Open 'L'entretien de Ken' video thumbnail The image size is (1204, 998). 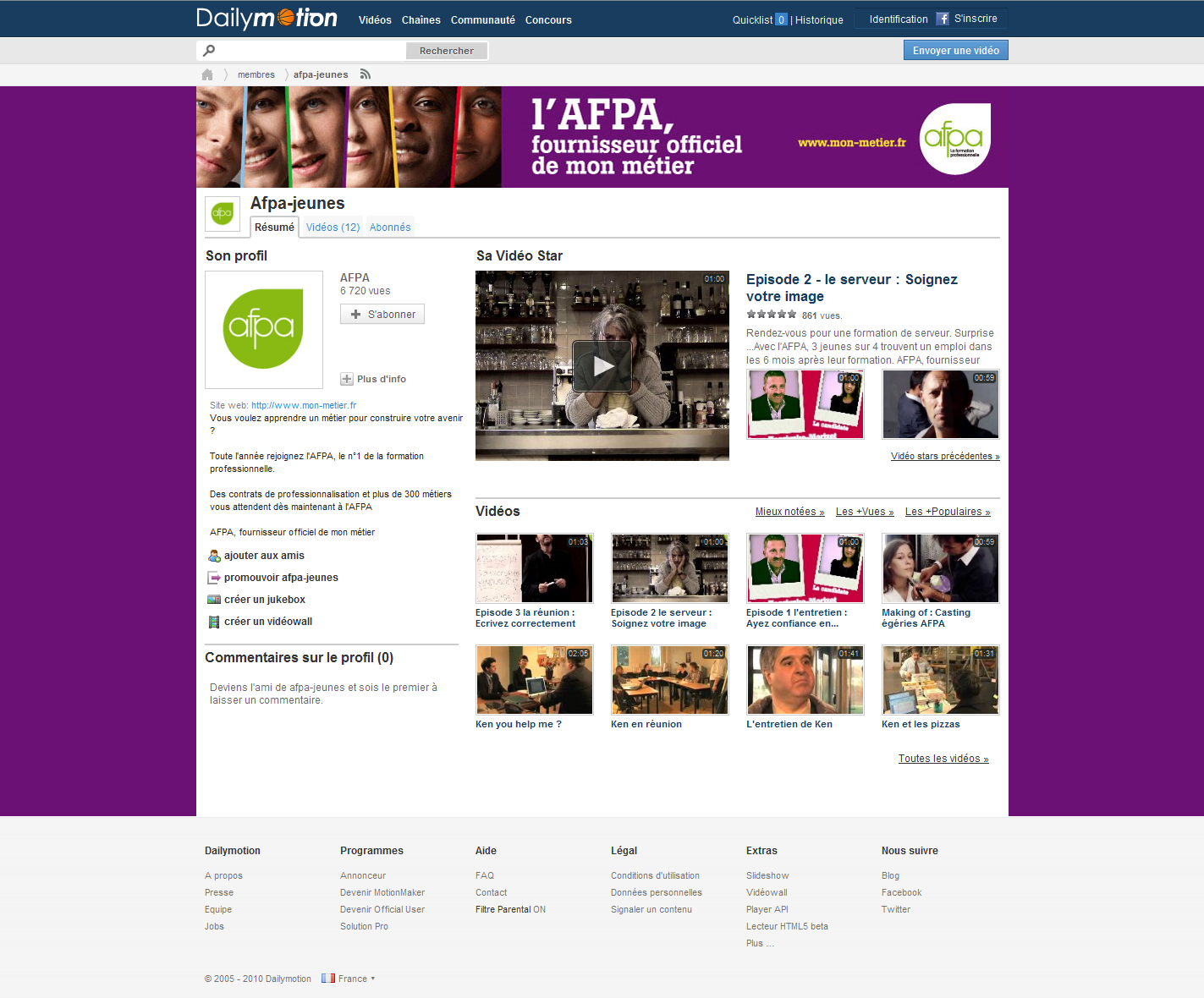pyautogui.click(x=805, y=680)
